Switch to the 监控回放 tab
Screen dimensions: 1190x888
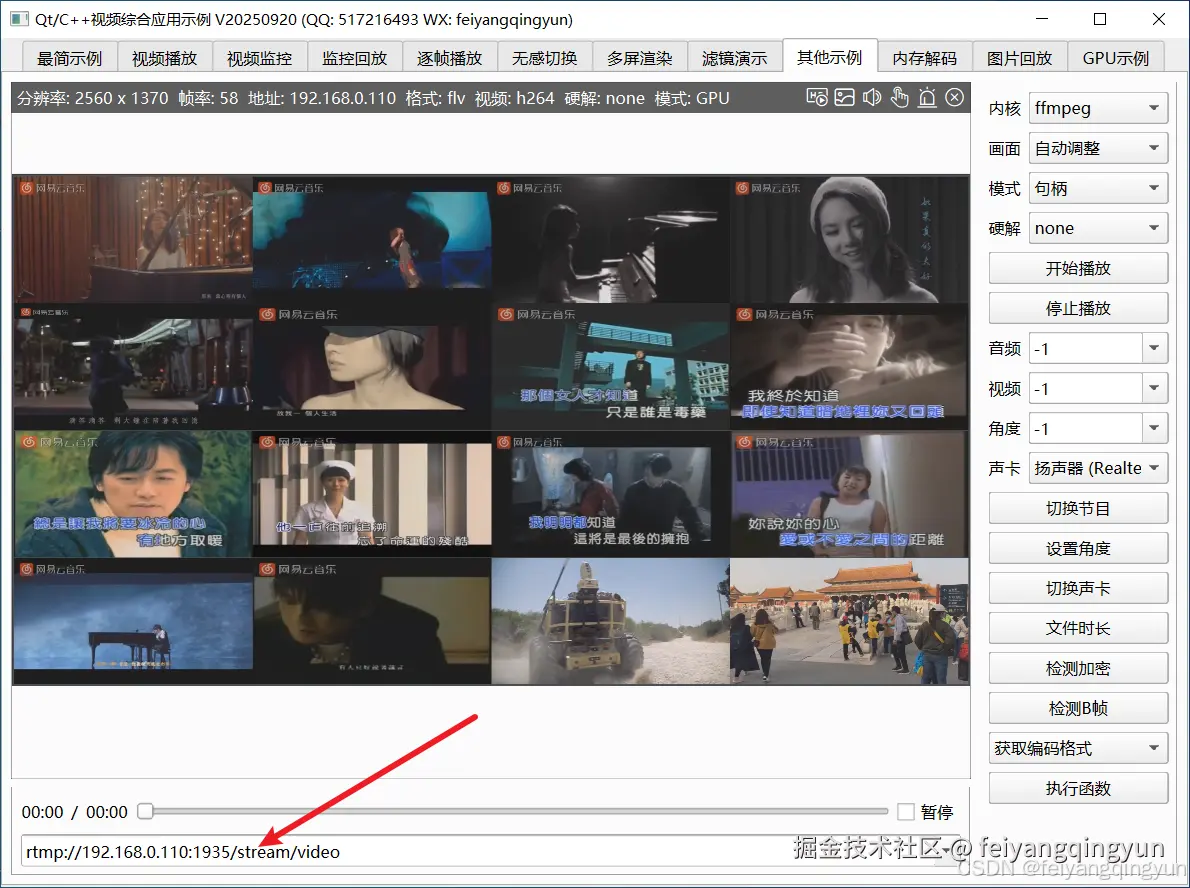tap(354, 58)
